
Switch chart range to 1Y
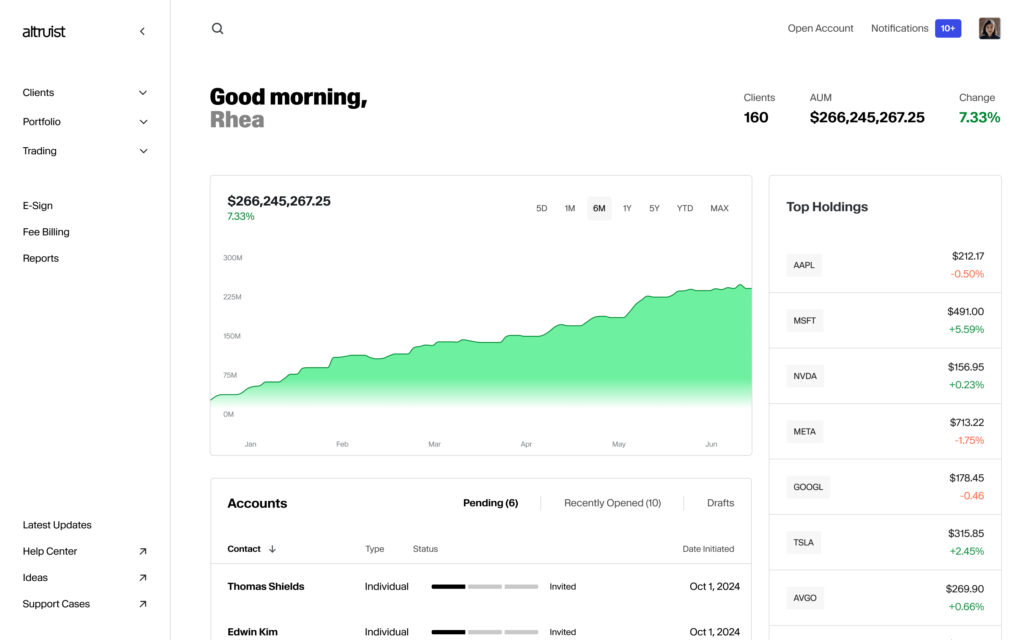pos(627,208)
